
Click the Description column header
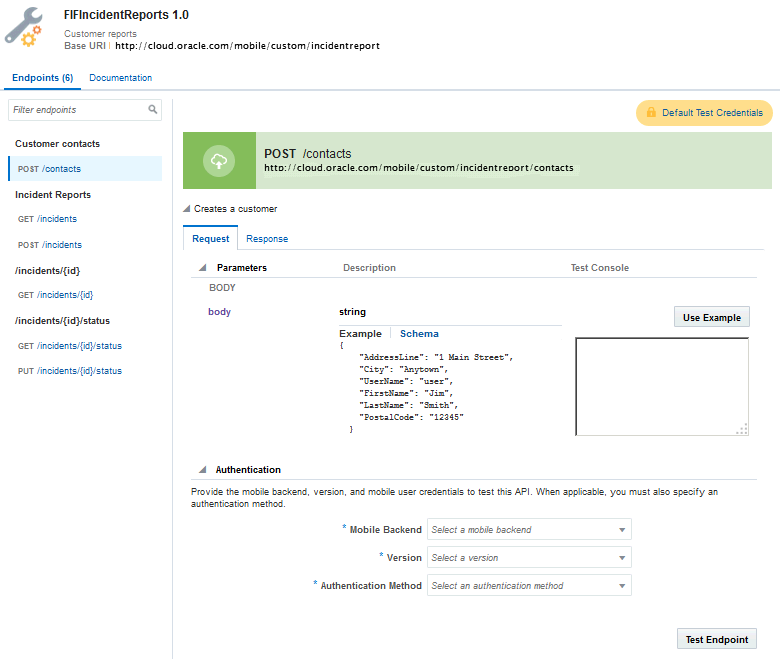[x=369, y=268]
